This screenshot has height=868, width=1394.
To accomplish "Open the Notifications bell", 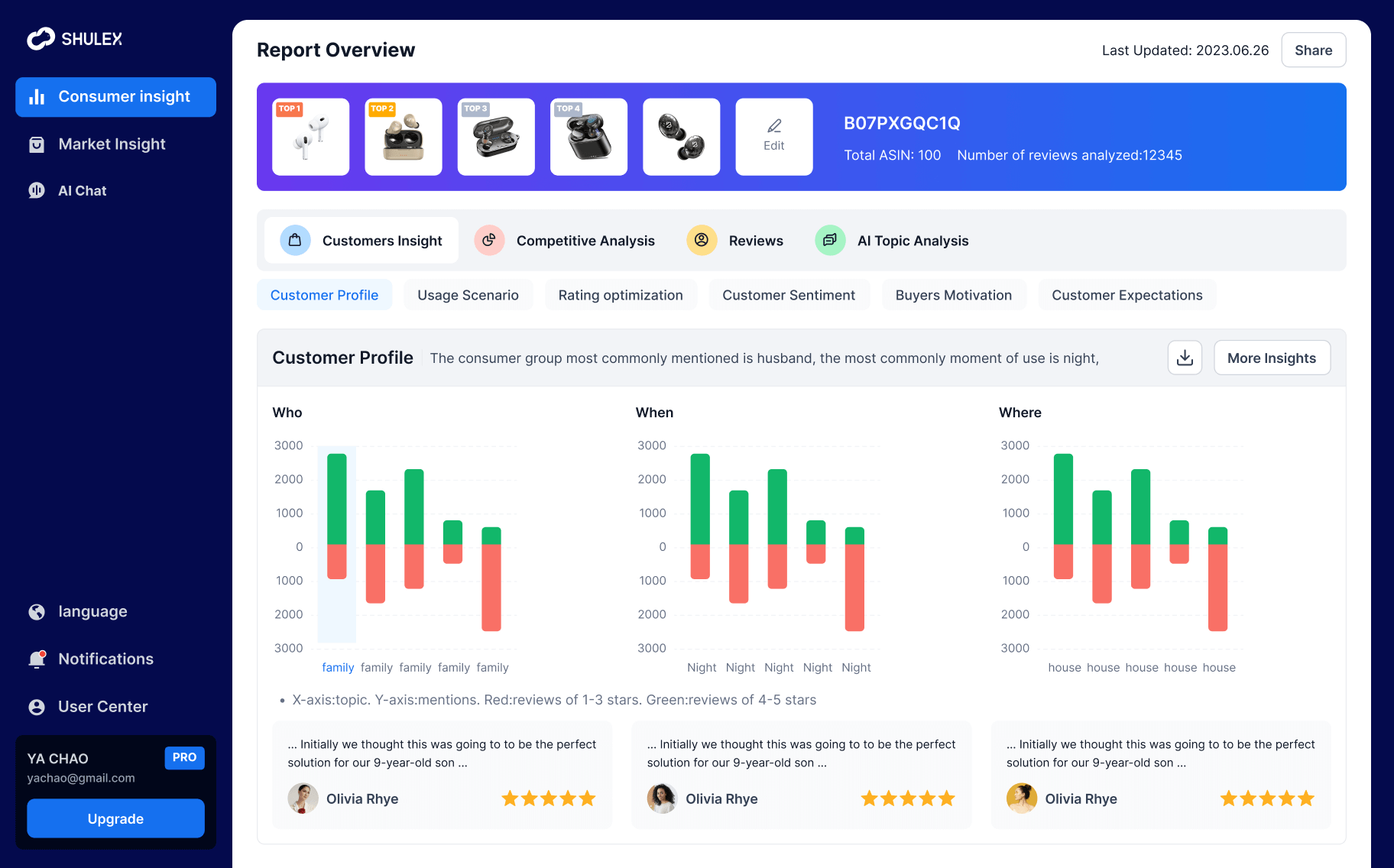I will [37, 659].
